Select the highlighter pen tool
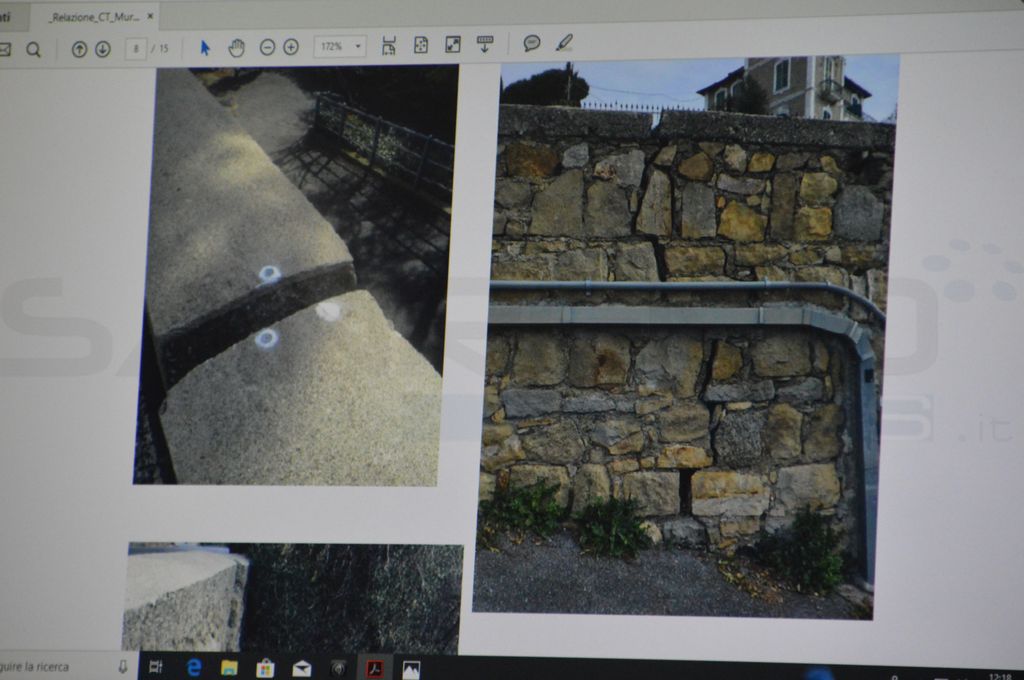Viewport: 1024px width, 680px height. pyautogui.click(x=564, y=42)
